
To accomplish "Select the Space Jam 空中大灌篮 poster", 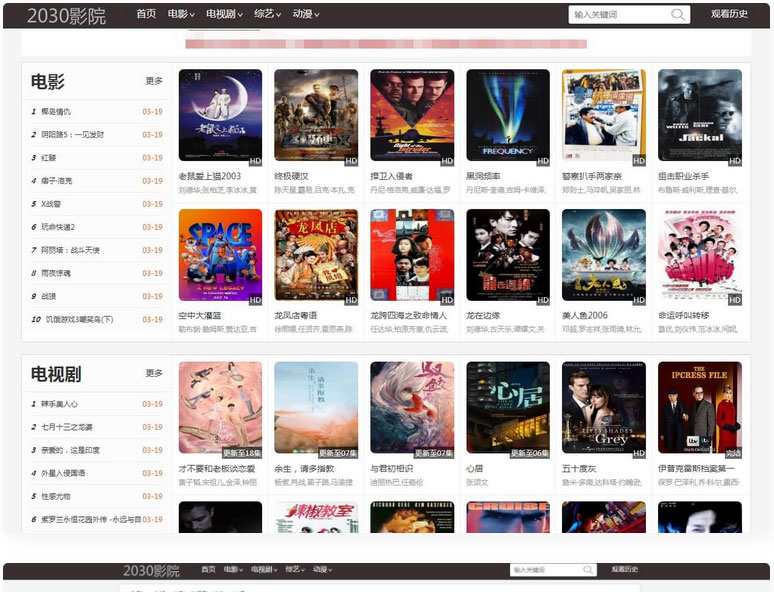I will [x=220, y=256].
